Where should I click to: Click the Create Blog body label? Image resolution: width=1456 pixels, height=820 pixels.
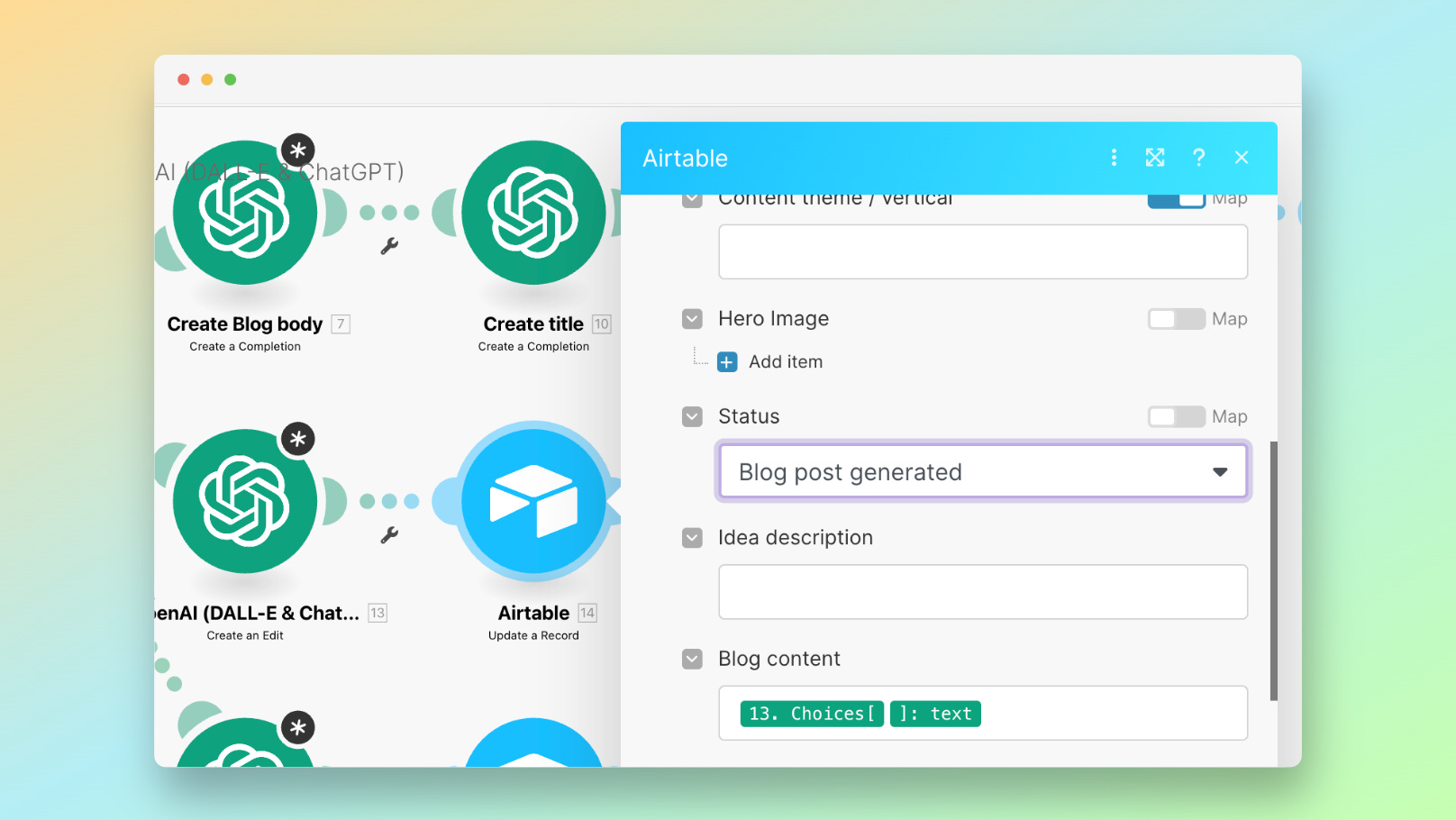(x=245, y=324)
